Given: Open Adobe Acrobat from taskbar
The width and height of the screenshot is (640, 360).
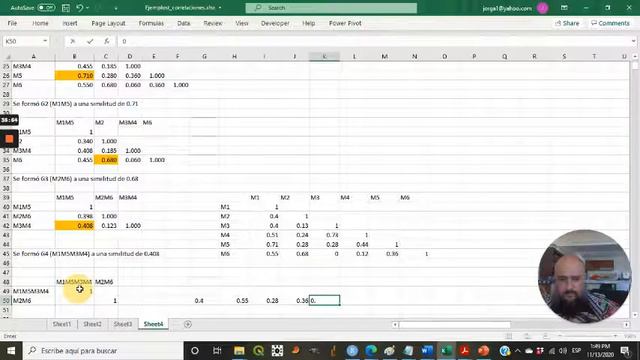Looking at the screenshot, I should pyautogui.click(x=464, y=351).
